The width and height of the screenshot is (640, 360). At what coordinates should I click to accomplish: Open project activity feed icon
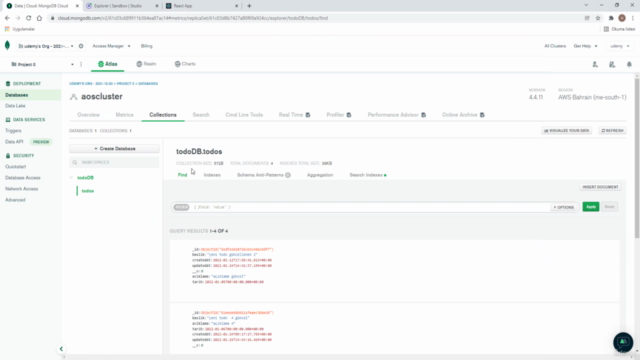tap(612, 64)
